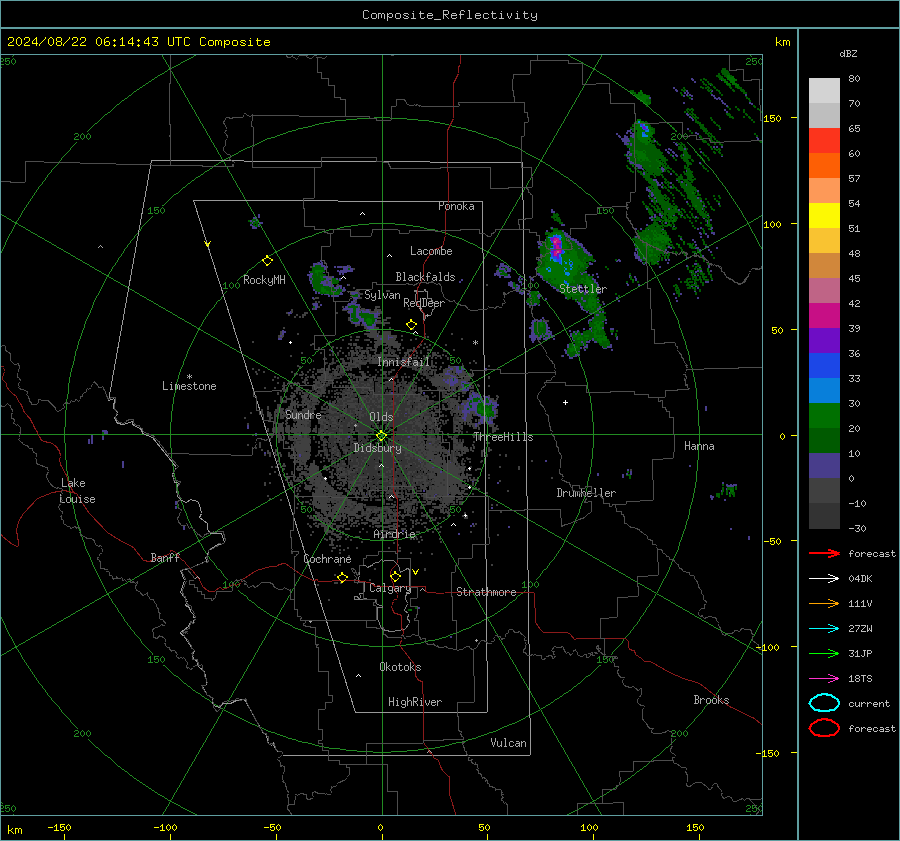900x841 pixels.
Task: Click the Lacombe label
Action: click(x=431, y=251)
